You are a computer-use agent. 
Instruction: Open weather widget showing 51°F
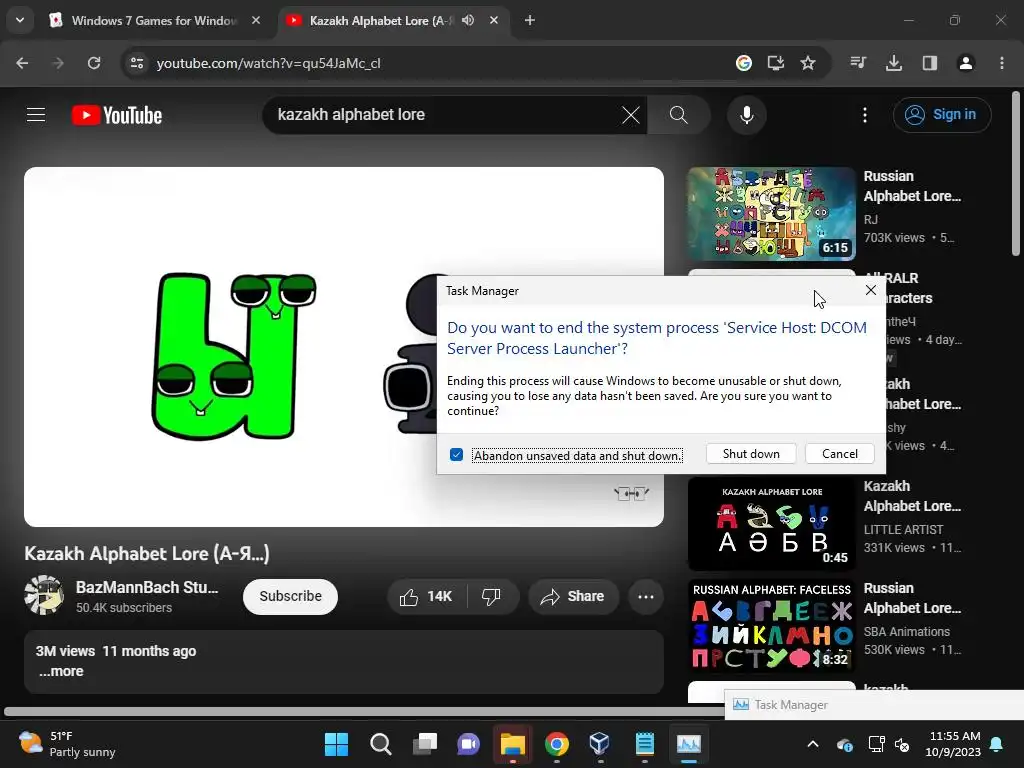coord(67,744)
